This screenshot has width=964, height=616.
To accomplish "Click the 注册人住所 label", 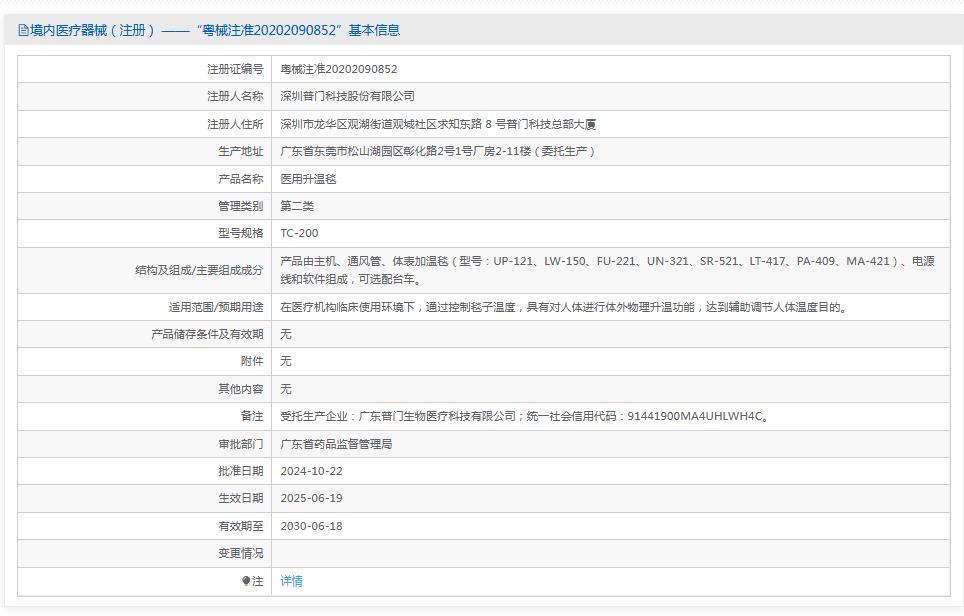I will (235, 124).
